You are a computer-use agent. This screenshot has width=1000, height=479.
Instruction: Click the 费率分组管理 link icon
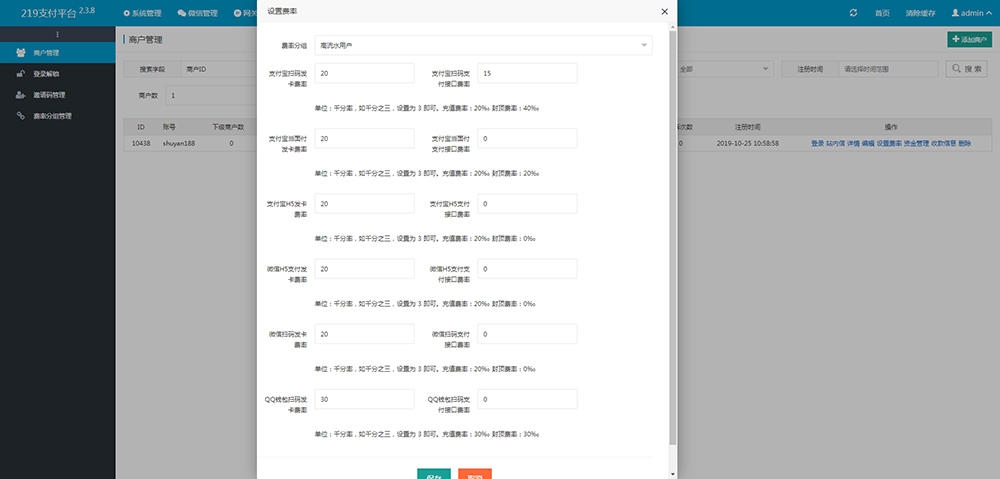coord(22,116)
